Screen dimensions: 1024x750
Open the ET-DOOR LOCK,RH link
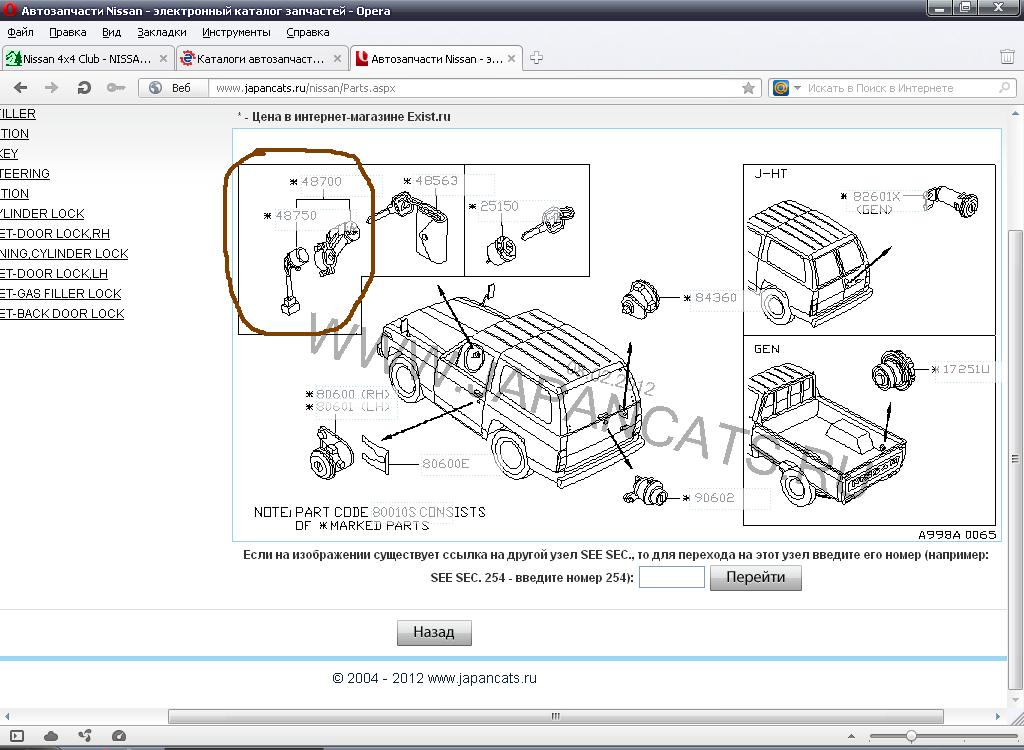[x=55, y=234]
